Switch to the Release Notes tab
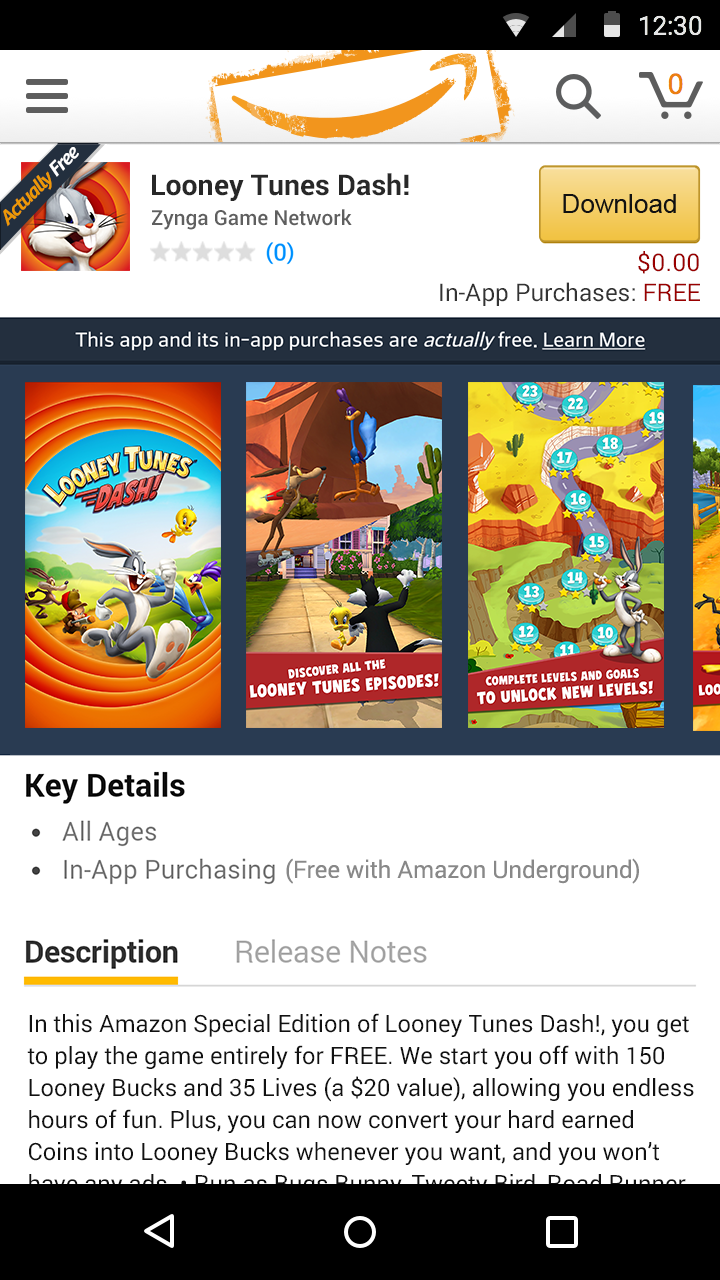 331,952
